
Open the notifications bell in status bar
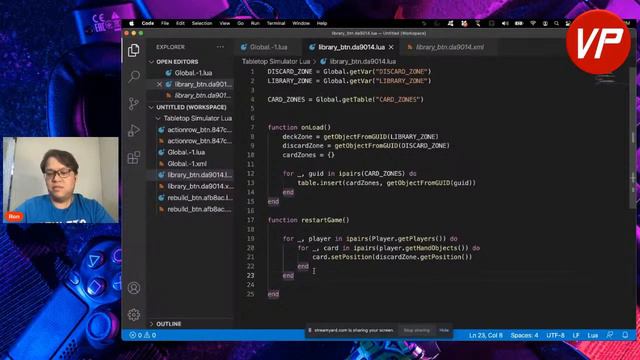(625, 335)
